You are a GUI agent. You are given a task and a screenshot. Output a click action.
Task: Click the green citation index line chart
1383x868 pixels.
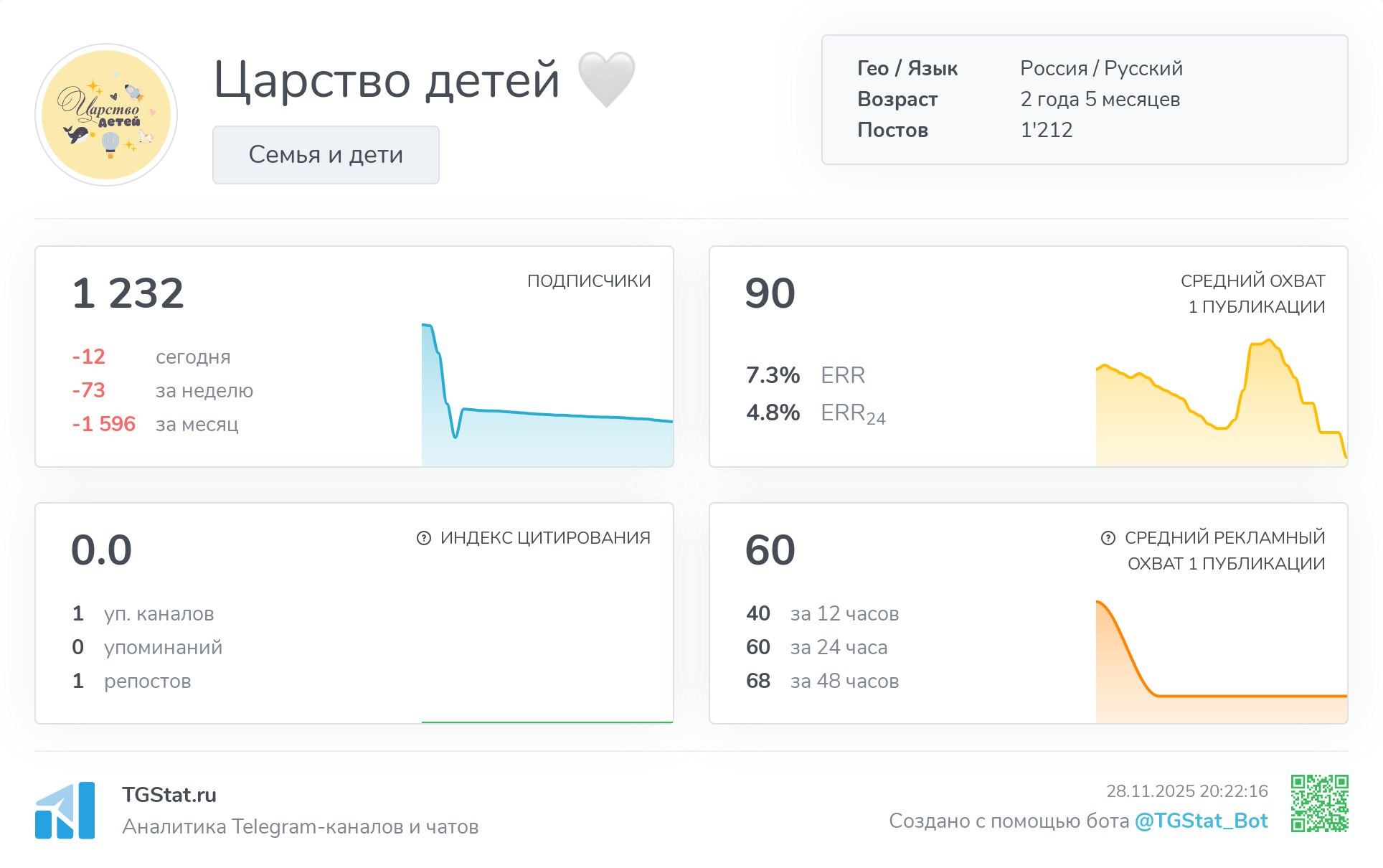547,722
